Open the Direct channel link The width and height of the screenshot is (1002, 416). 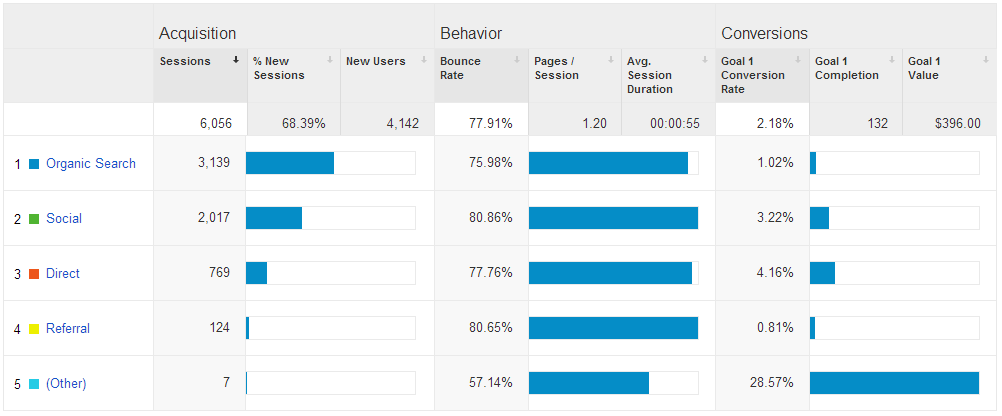coord(63,273)
